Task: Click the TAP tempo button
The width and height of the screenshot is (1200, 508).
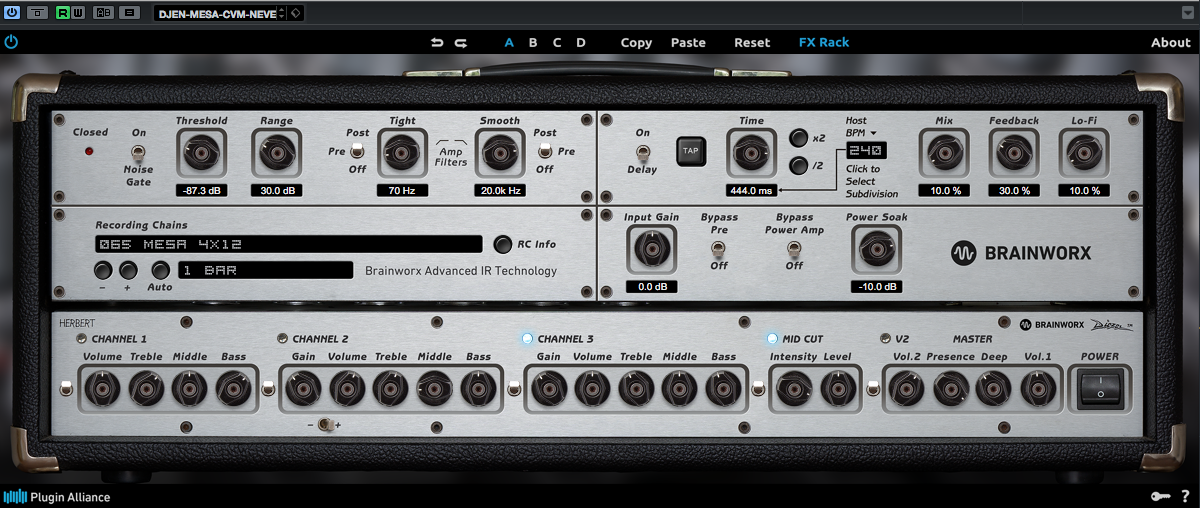Action: point(691,151)
